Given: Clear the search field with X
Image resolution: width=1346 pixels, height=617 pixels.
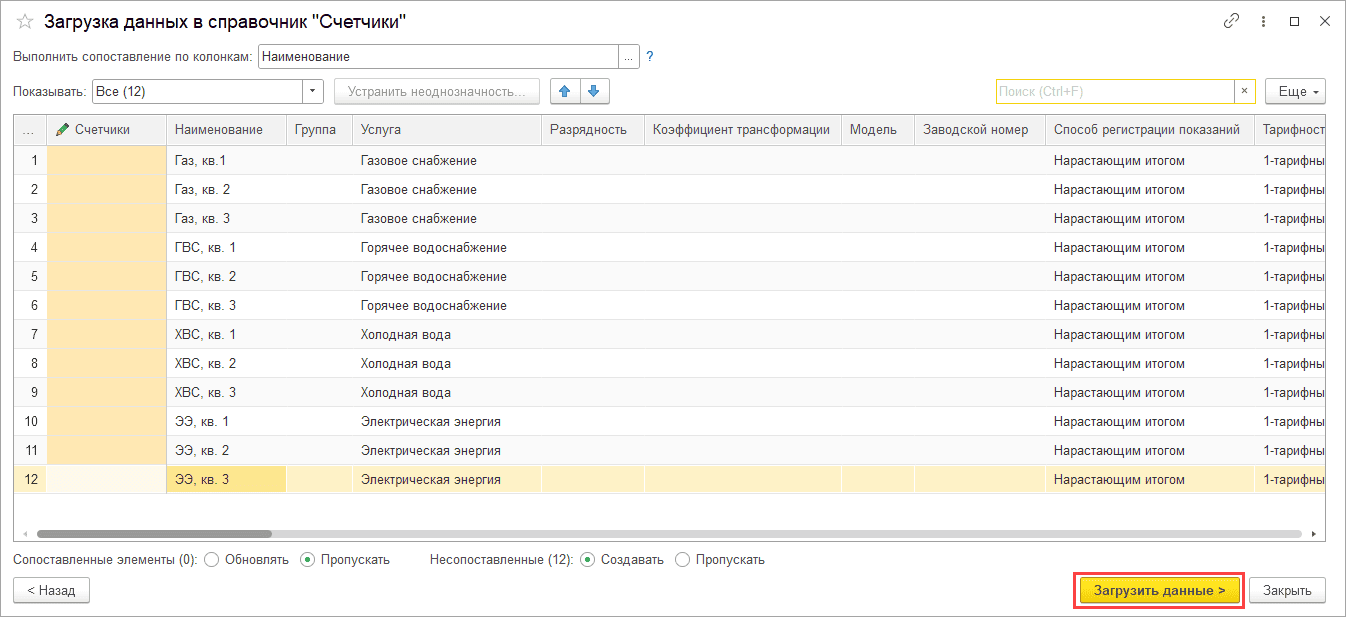Looking at the screenshot, I should coord(1244,92).
